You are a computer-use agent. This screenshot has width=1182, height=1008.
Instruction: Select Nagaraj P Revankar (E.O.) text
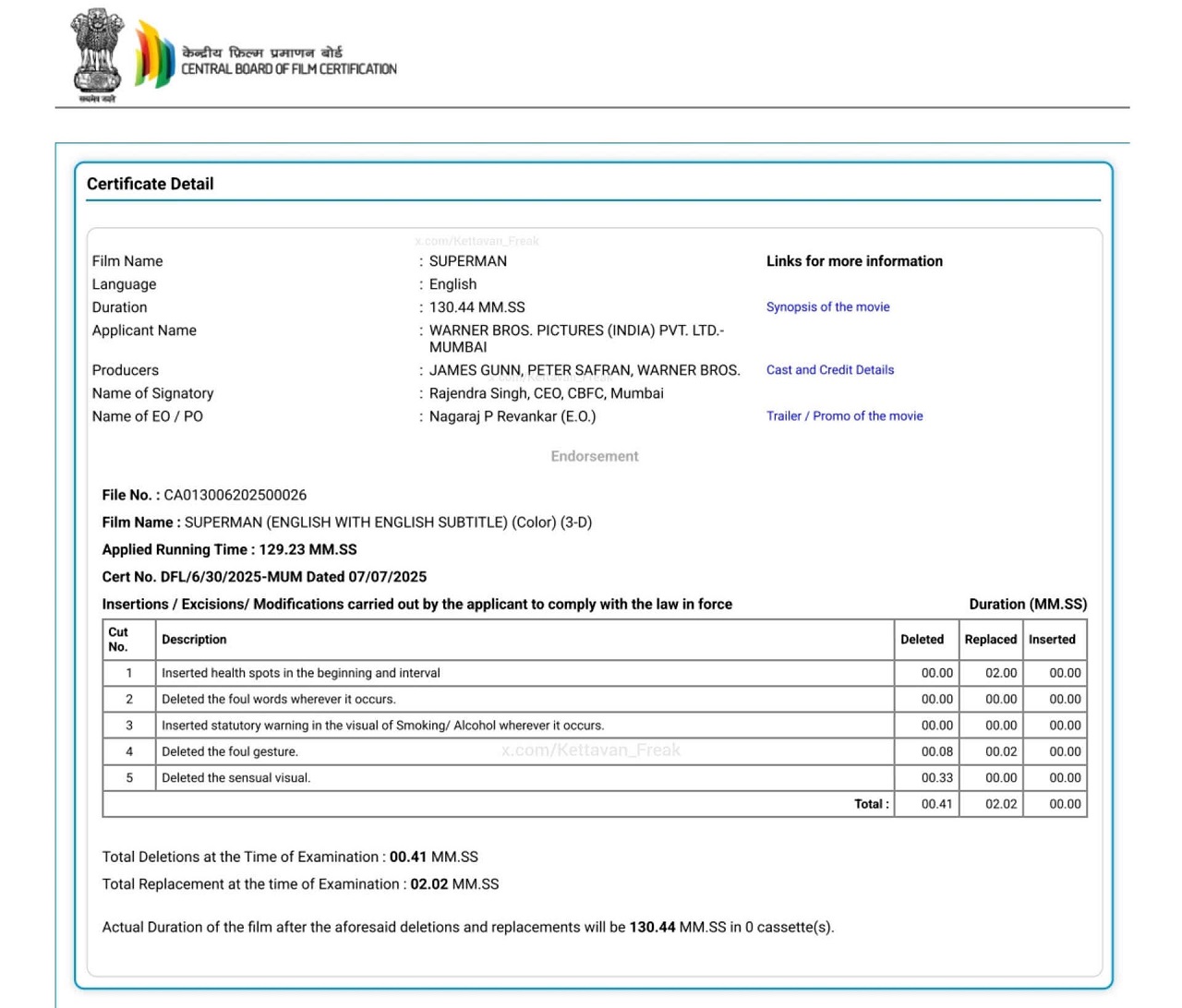click(513, 416)
